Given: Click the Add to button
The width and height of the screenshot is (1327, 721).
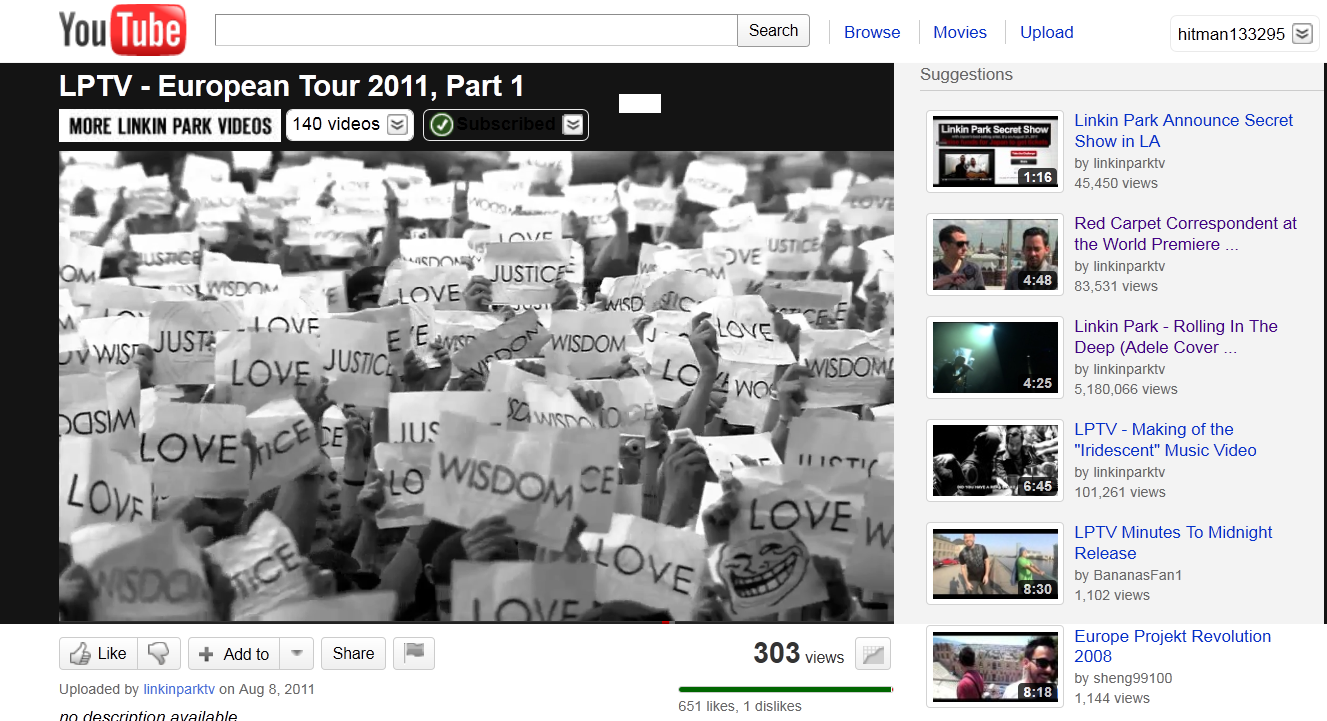Looking at the screenshot, I should (234, 654).
